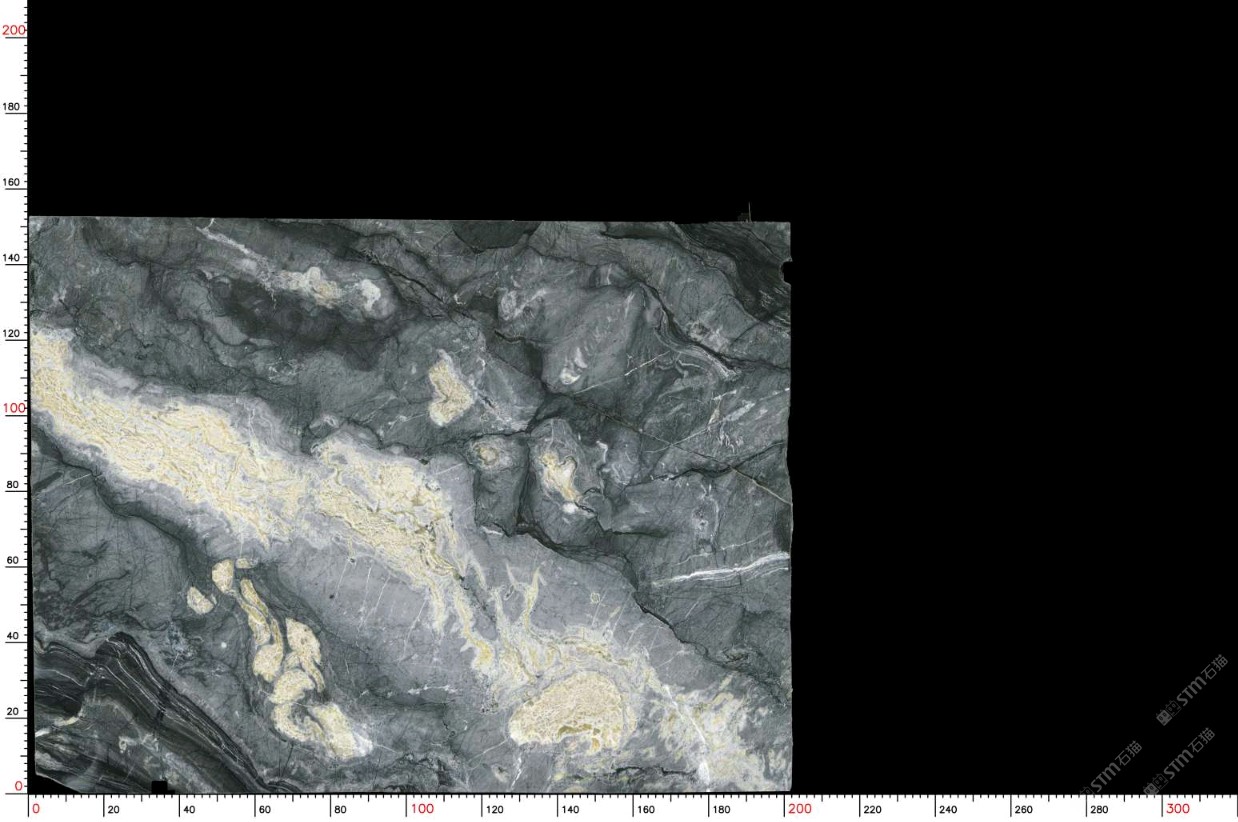This screenshot has height=822, width=1238.
Task: Select the 140 label on horizontal ruler
Action: click(x=570, y=810)
